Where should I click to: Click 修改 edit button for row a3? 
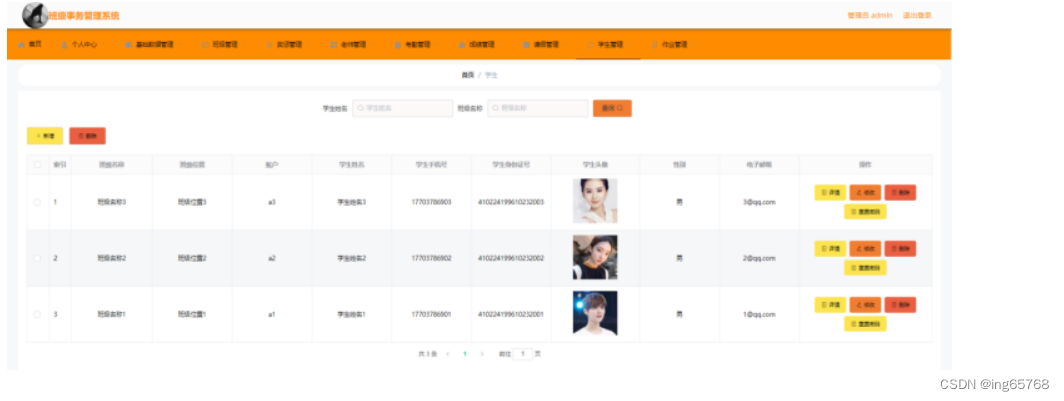coord(865,193)
